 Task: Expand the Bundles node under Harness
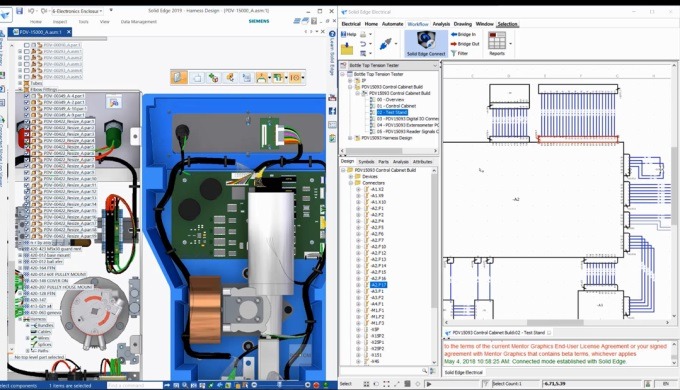(28, 325)
